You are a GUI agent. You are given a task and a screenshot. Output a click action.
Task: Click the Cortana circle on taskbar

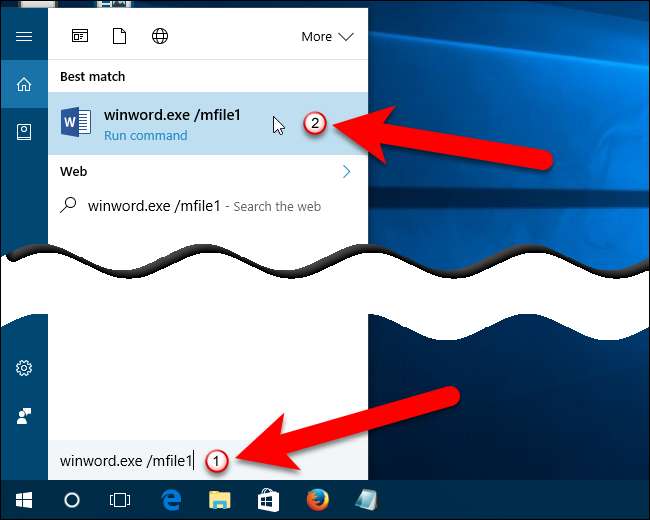[x=72, y=500]
